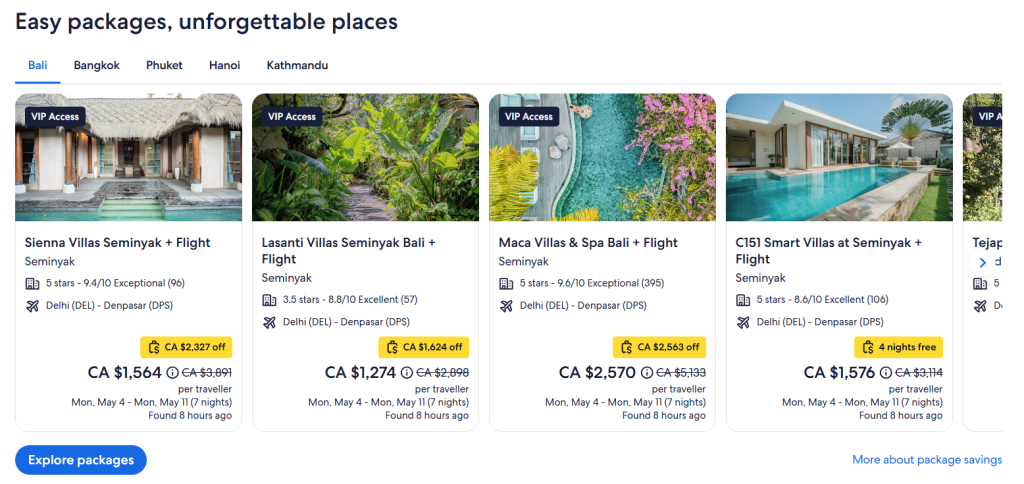The width and height of the screenshot is (1024, 484).
Task: Open Maca Villas pool aerial photo
Action: (x=602, y=165)
